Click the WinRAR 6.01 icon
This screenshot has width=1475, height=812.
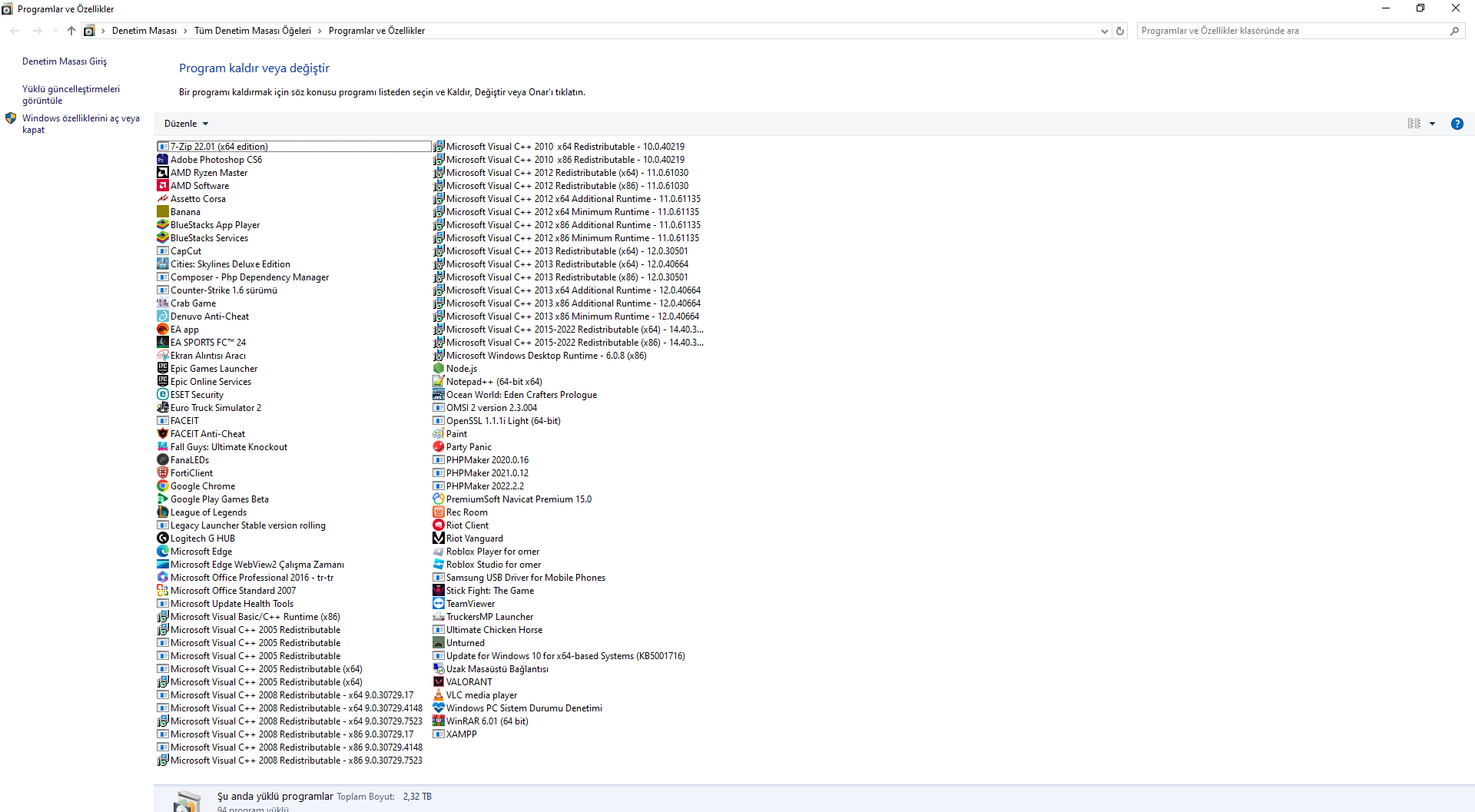(x=439, y=721)
